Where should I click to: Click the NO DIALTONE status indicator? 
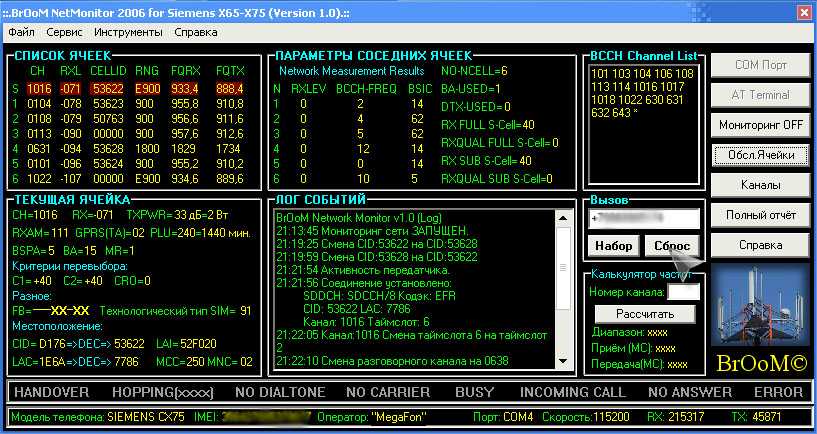coord(280,392)
